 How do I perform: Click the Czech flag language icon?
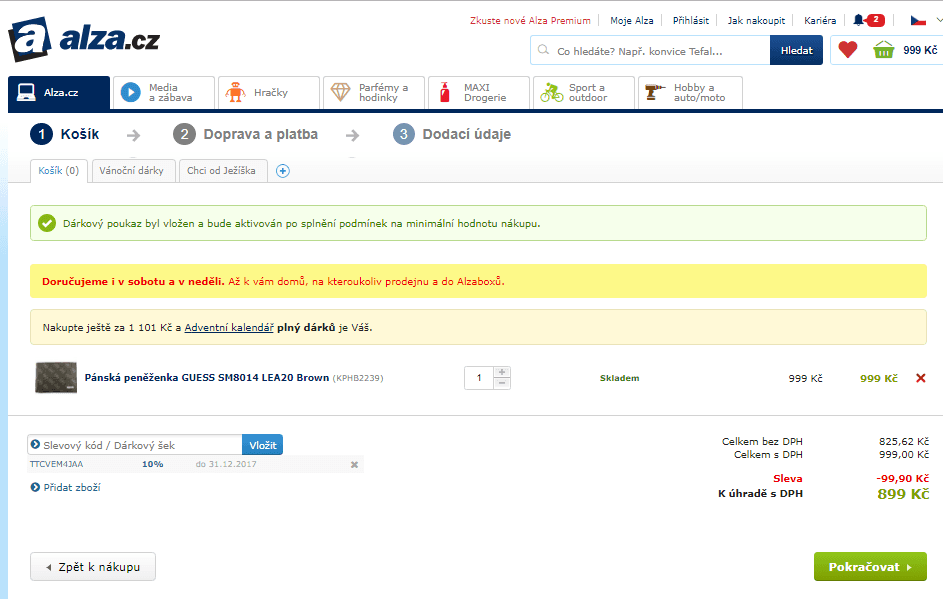click(917, 20)
